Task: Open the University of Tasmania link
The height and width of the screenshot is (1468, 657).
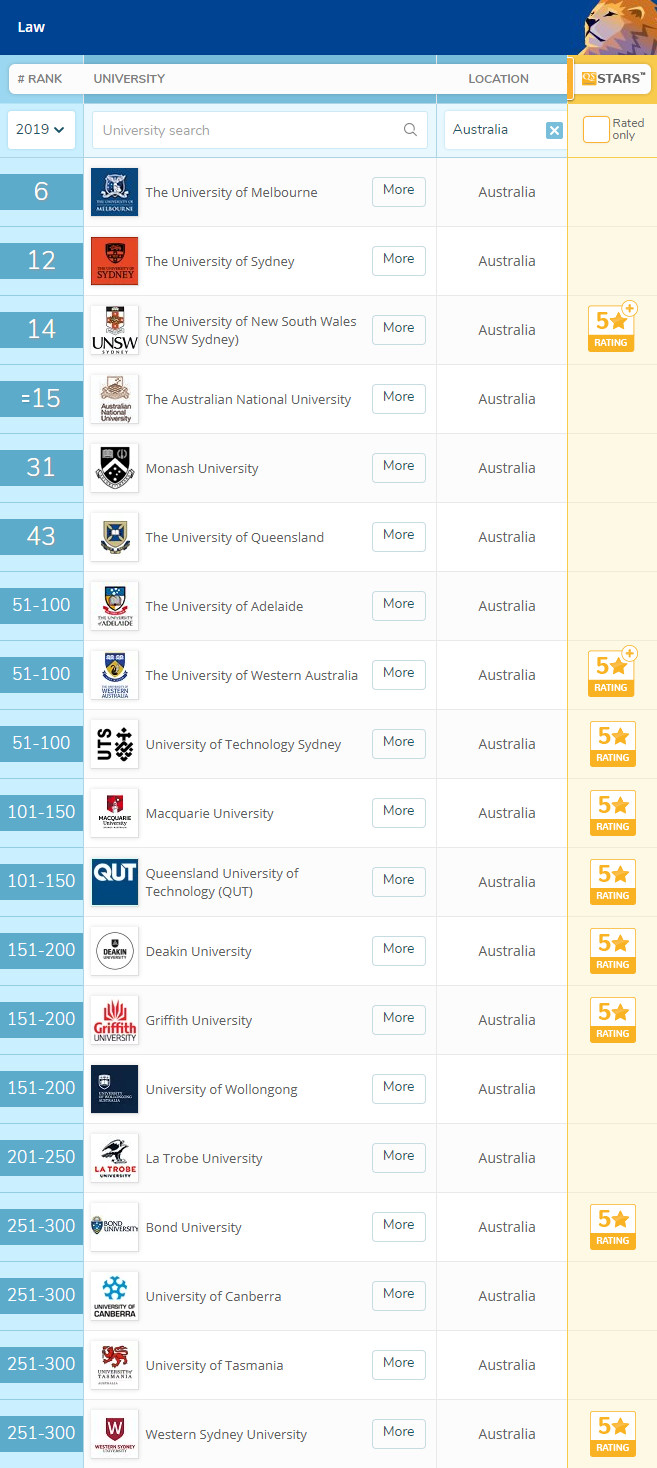Action: click(x=215, y=1366)
